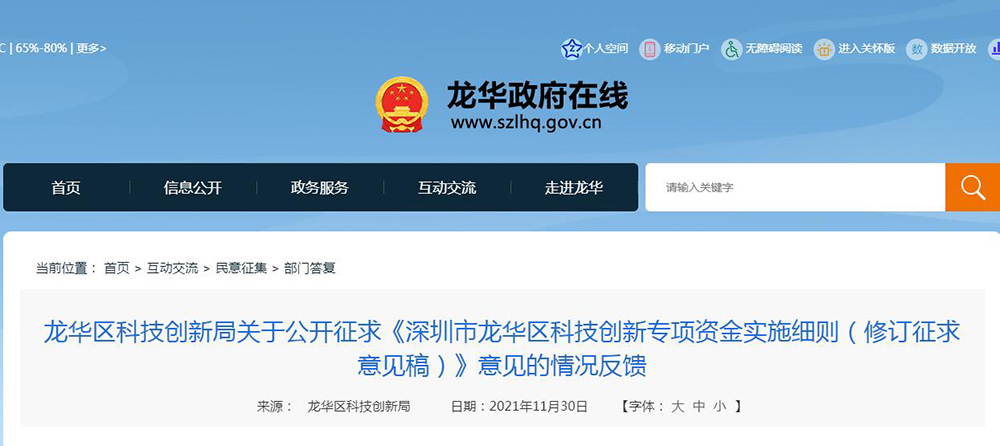The width and height of the screenshot is (1000, 446).
Task: Click 民意征集 breadcrumb link
Action: tap(241, 269)
